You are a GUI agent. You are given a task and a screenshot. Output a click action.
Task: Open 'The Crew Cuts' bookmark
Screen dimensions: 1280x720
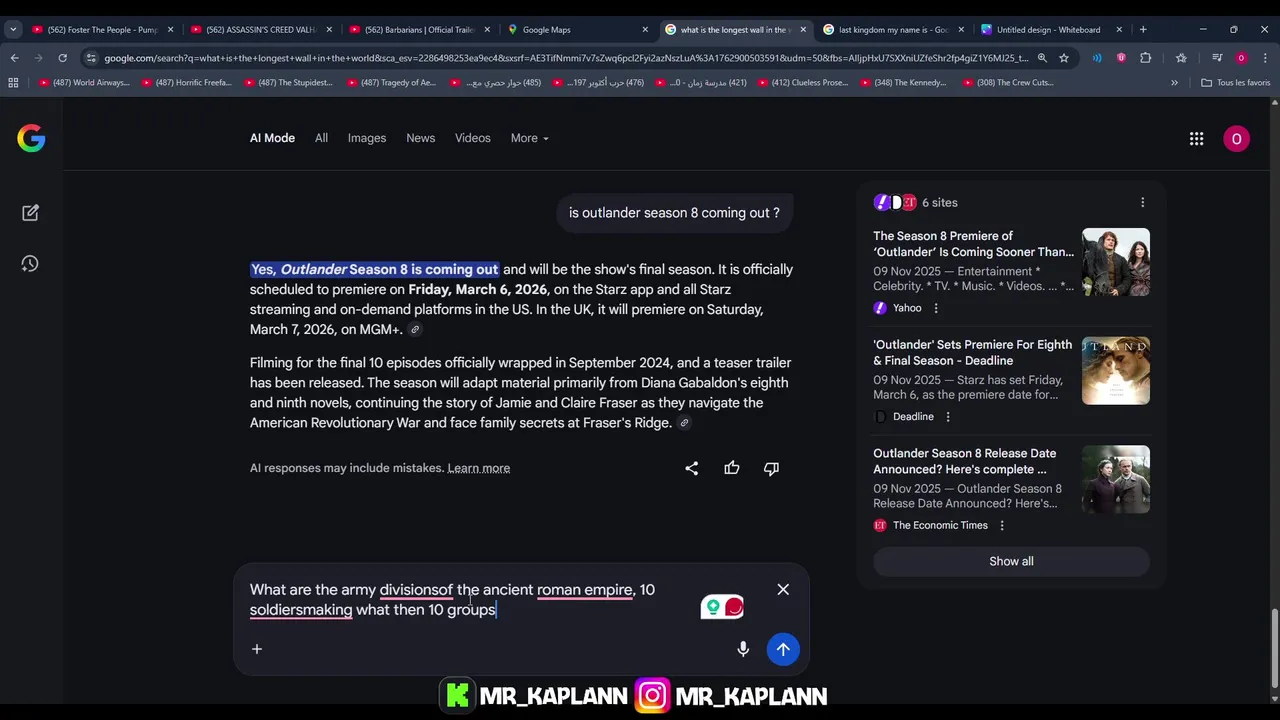pos(1008,83)
